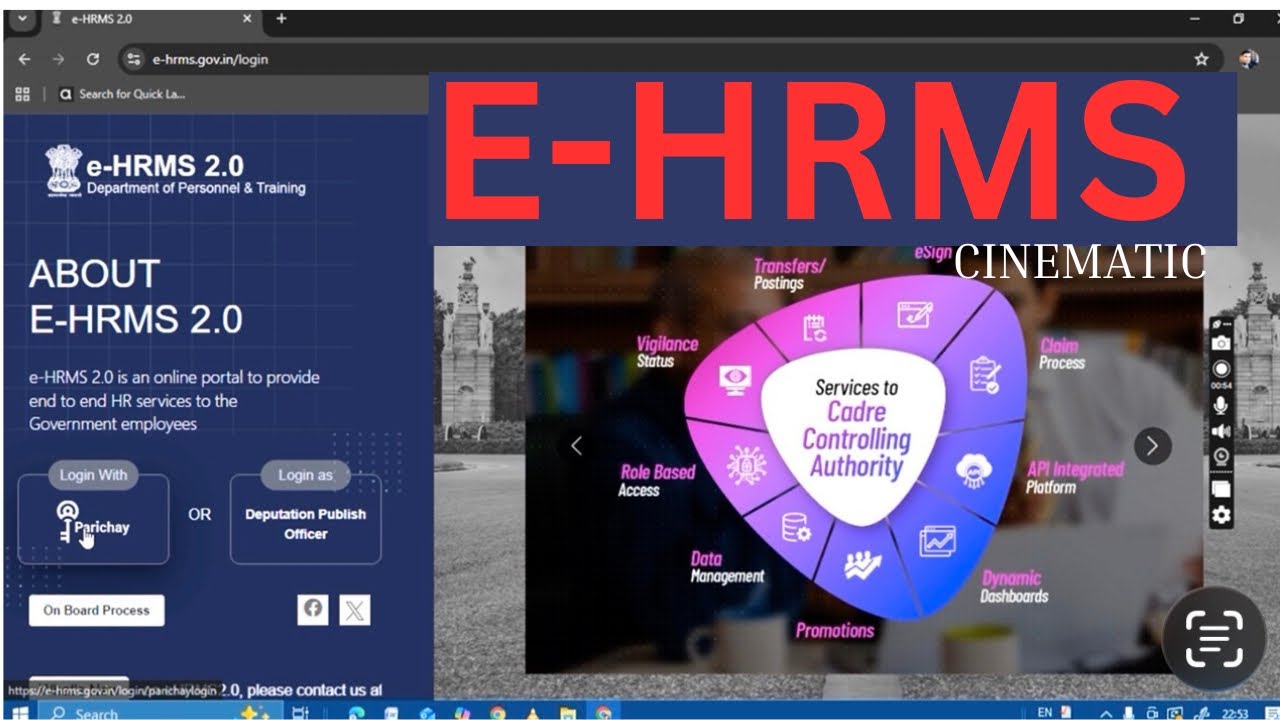Click the eSign segment icon
Viewport: 1280px width, 720px height.
click(x=914, y=313)
